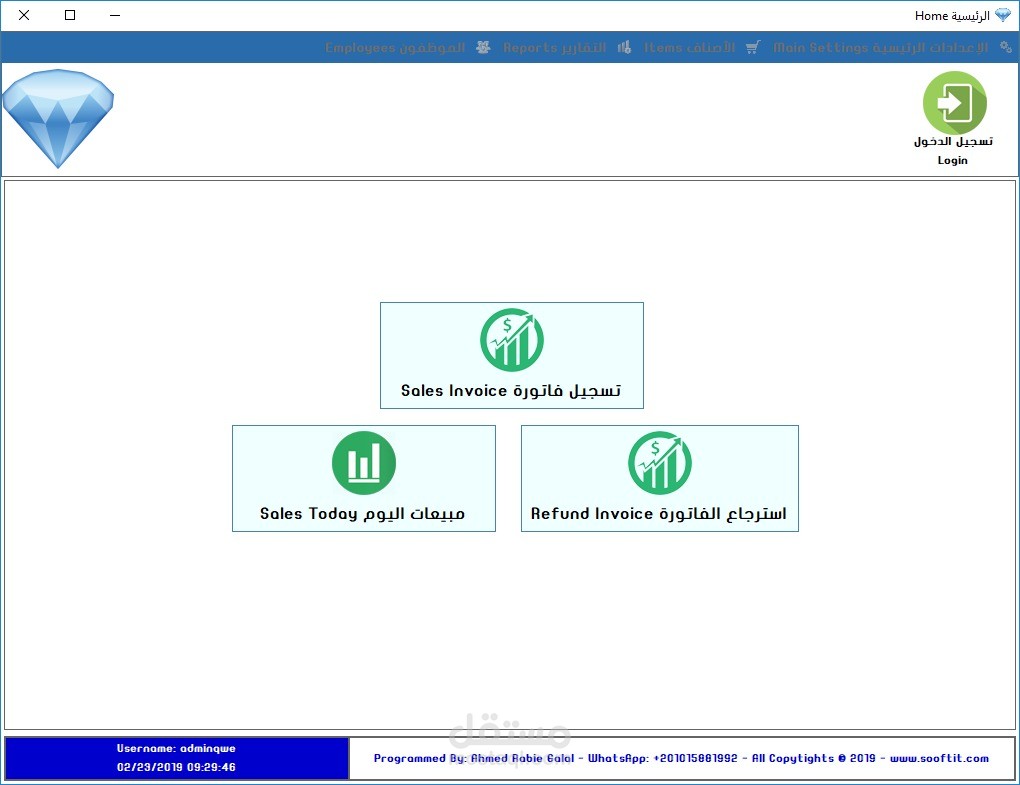Close the Home window
1020x785 pixels.
click(24, 15)
